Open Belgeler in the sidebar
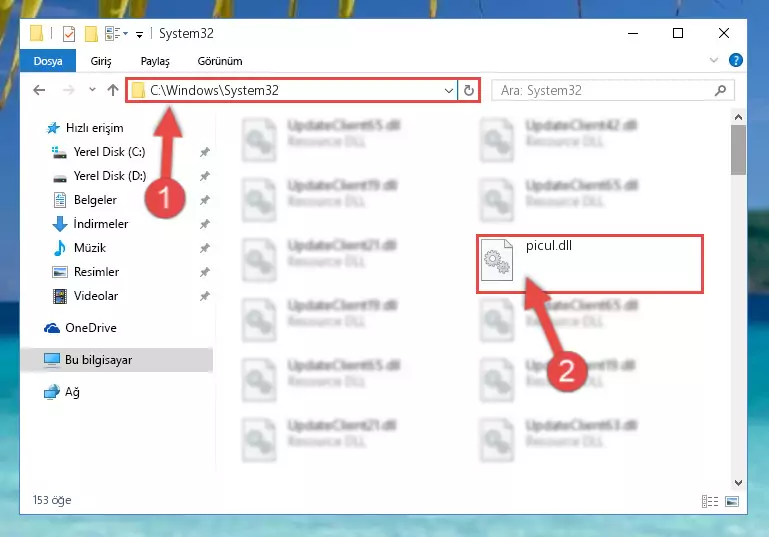This screenshot has width=769, height=537. coord(95,200)
